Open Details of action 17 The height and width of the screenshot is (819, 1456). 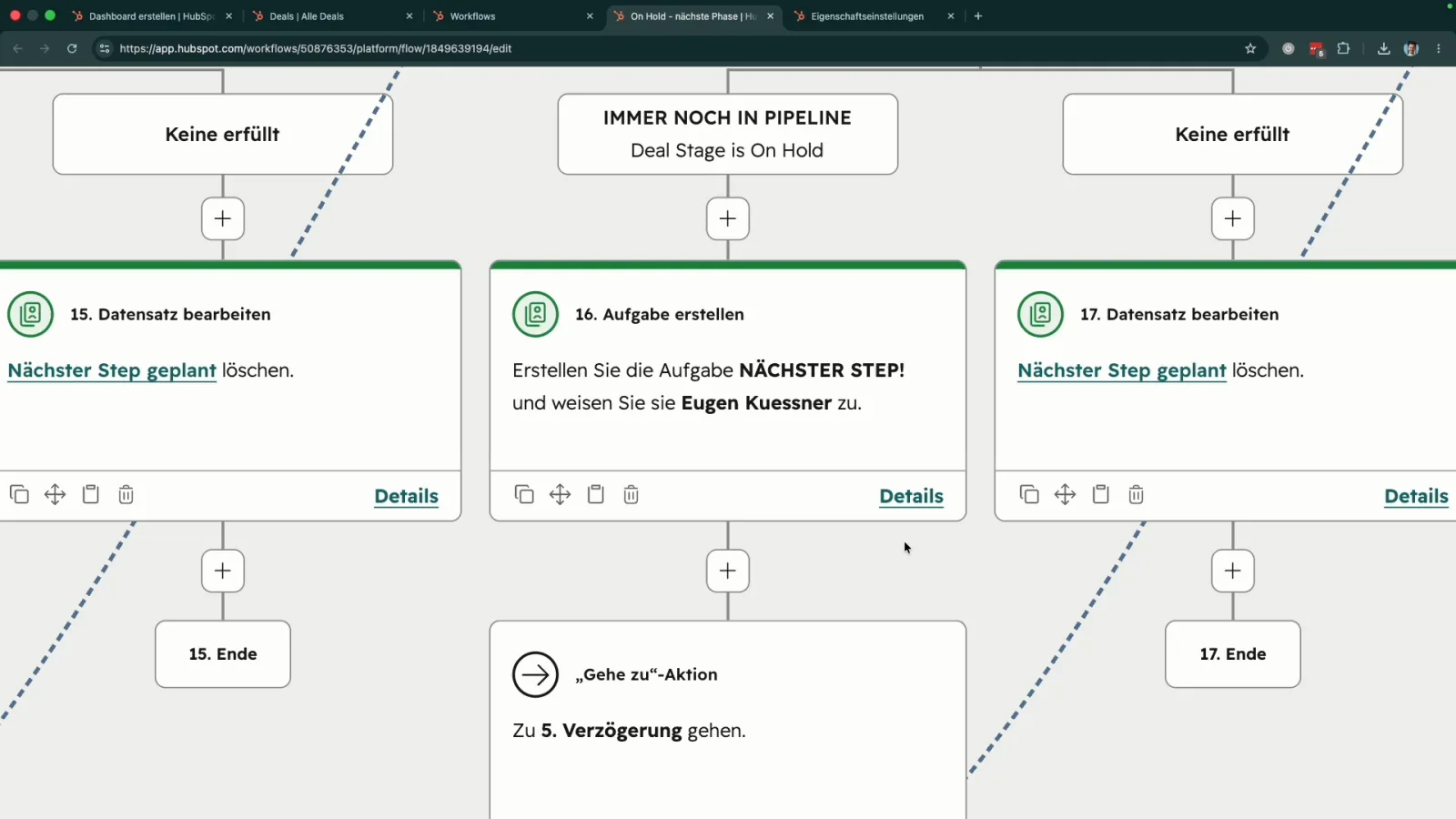(1416, 496)
